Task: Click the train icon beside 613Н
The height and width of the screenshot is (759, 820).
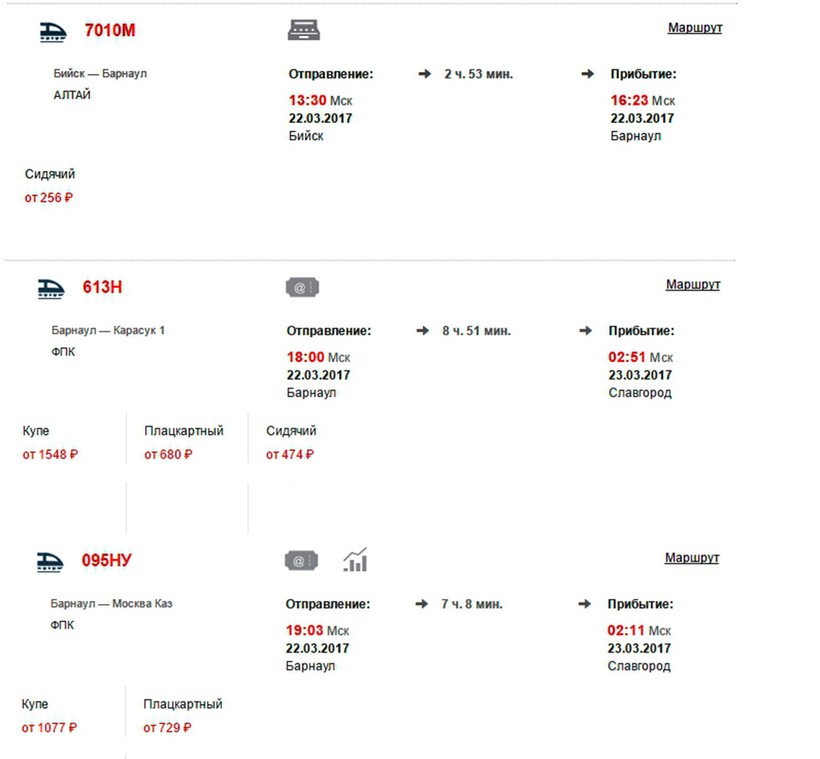Action: [51, 288]
